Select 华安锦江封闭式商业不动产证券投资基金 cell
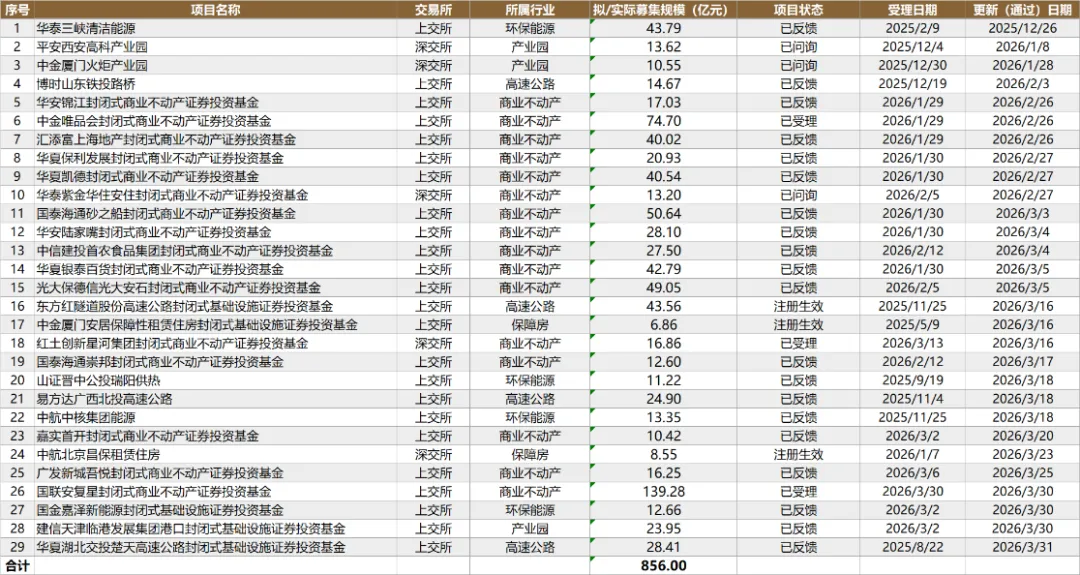This screenshot has width=1080, height=575. click(216, 103)
